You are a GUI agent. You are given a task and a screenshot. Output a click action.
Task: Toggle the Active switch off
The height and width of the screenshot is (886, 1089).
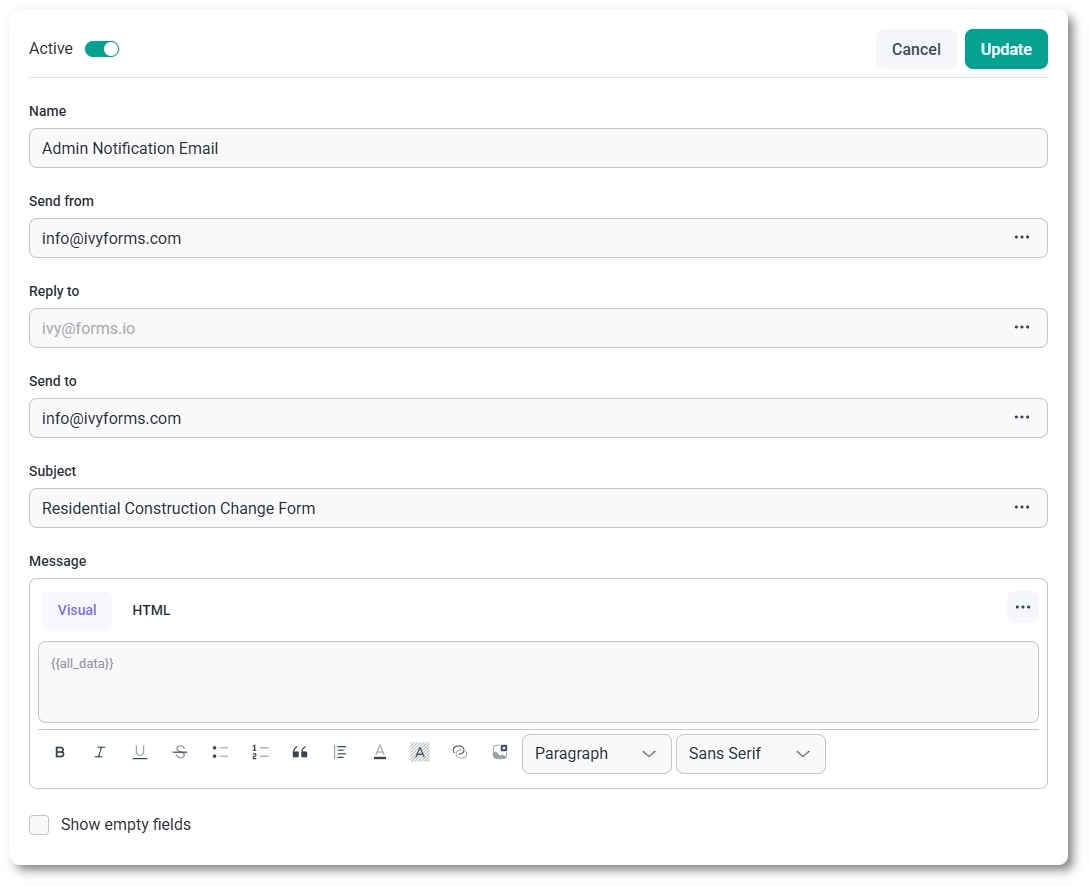tap(101, 47)
